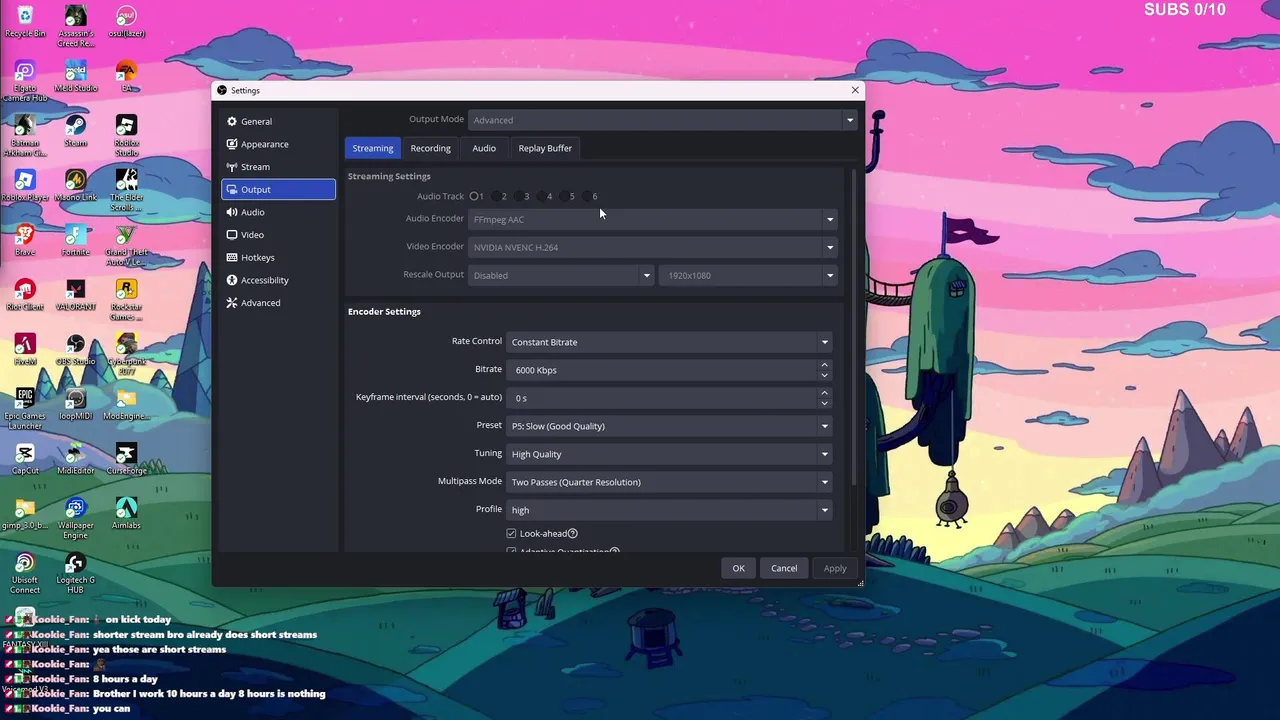
Task: Open Appearance settings in the sidebar
Action: pyautogui.click(x=278, y=144)
